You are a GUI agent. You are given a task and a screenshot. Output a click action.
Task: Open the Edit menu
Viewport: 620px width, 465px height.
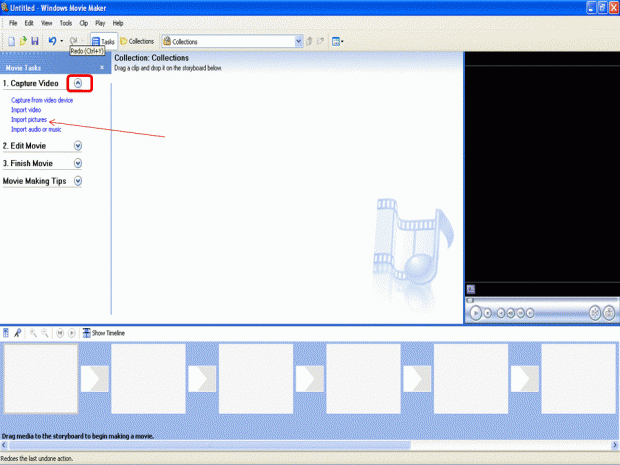(x=29, y=23)
